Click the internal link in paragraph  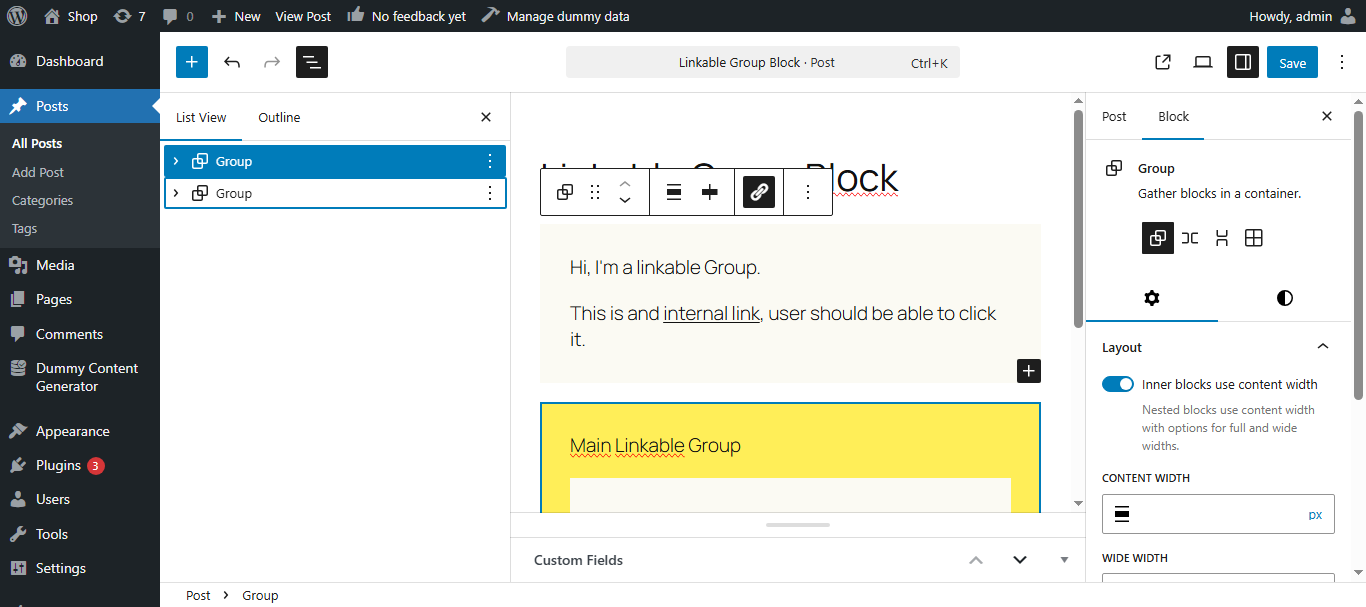711,313
